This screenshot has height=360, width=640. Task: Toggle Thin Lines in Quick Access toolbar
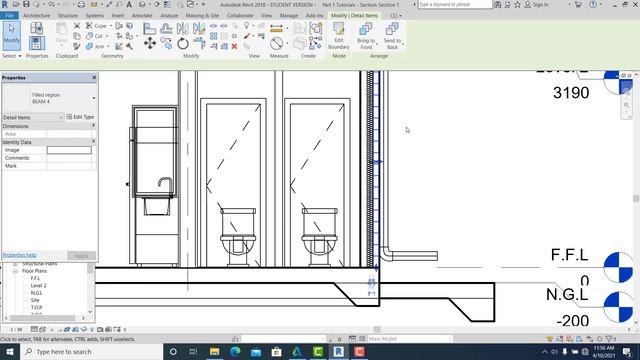click(x=167, y=4)
